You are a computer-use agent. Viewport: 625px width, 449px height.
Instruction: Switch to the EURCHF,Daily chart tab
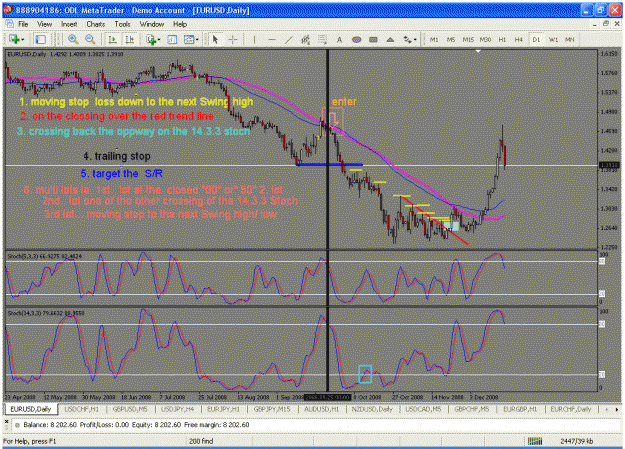point(570,409)
